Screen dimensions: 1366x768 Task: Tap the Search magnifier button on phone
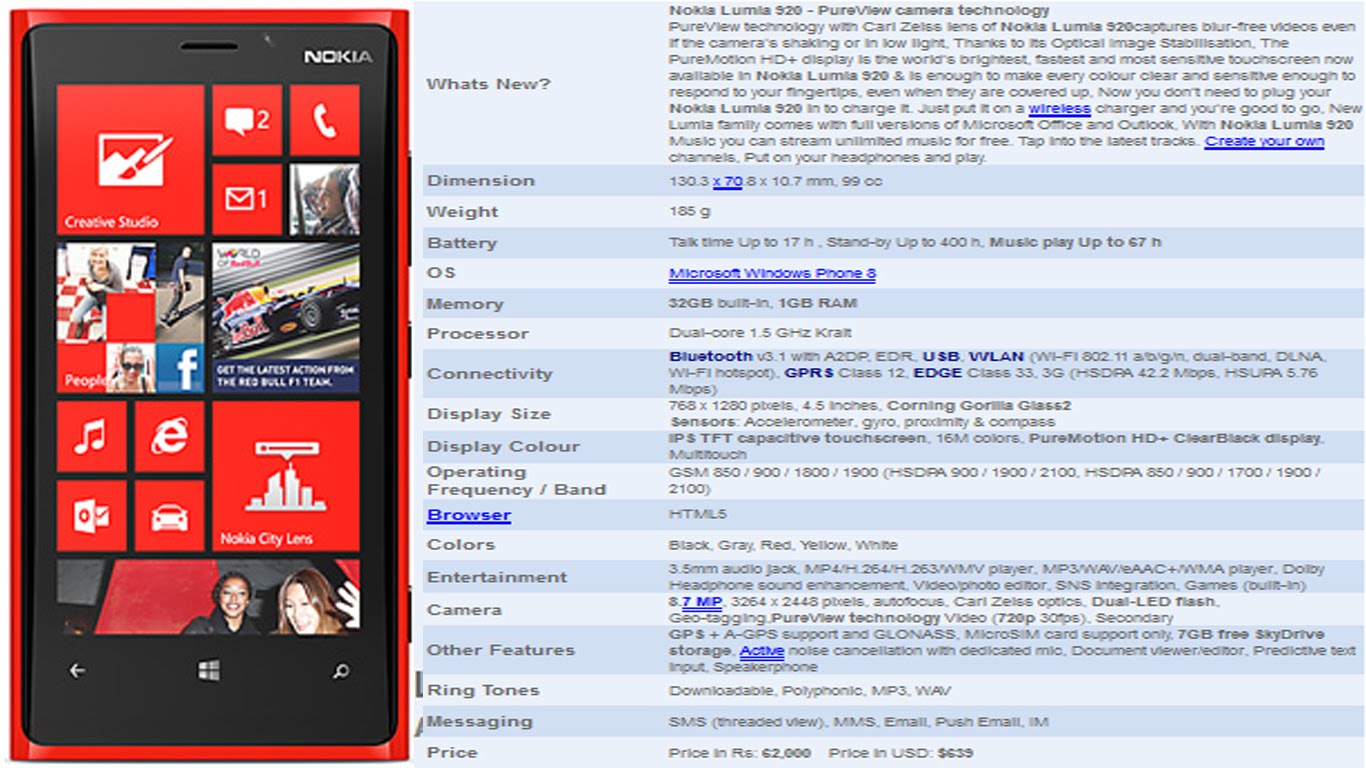click(341, 671)
